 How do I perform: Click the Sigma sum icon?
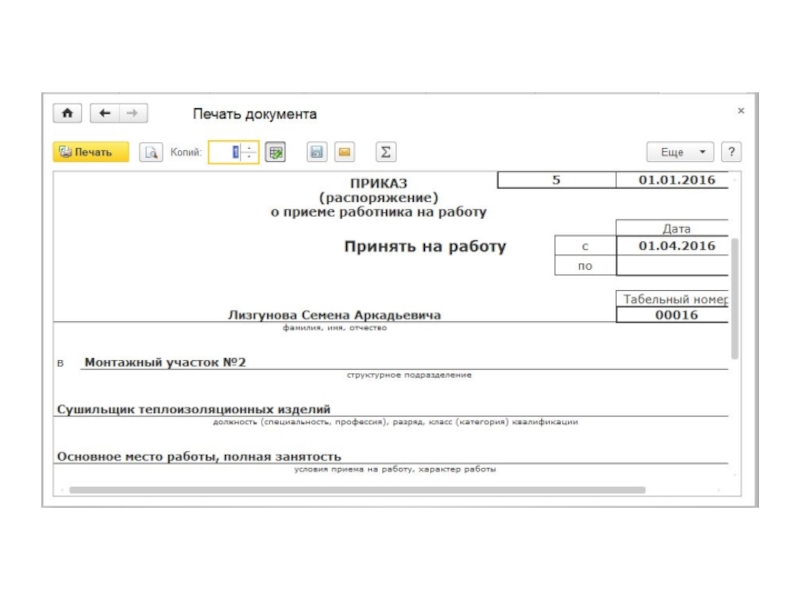point(386,152)
